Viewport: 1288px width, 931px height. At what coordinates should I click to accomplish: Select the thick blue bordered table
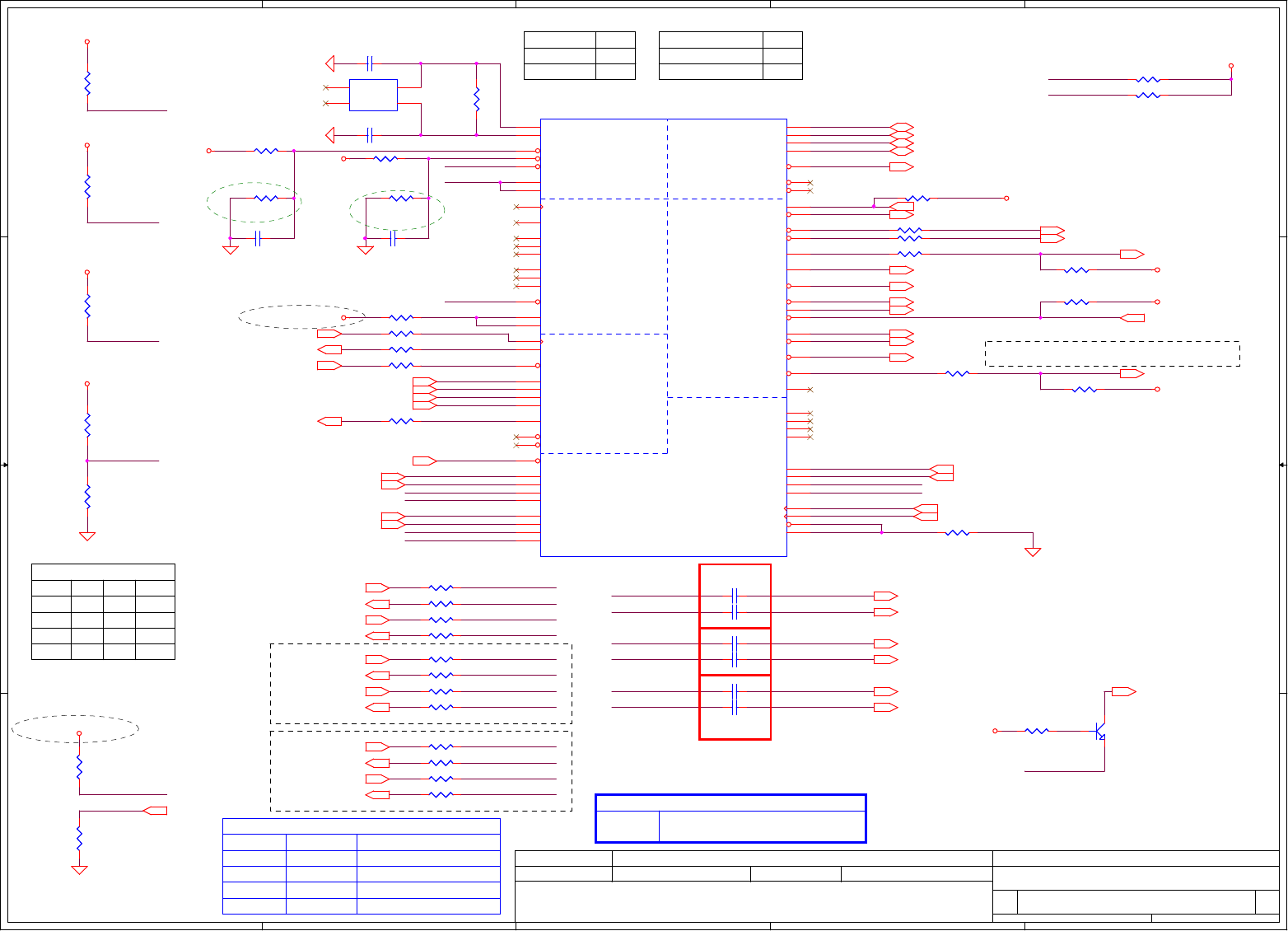point(730,818)
